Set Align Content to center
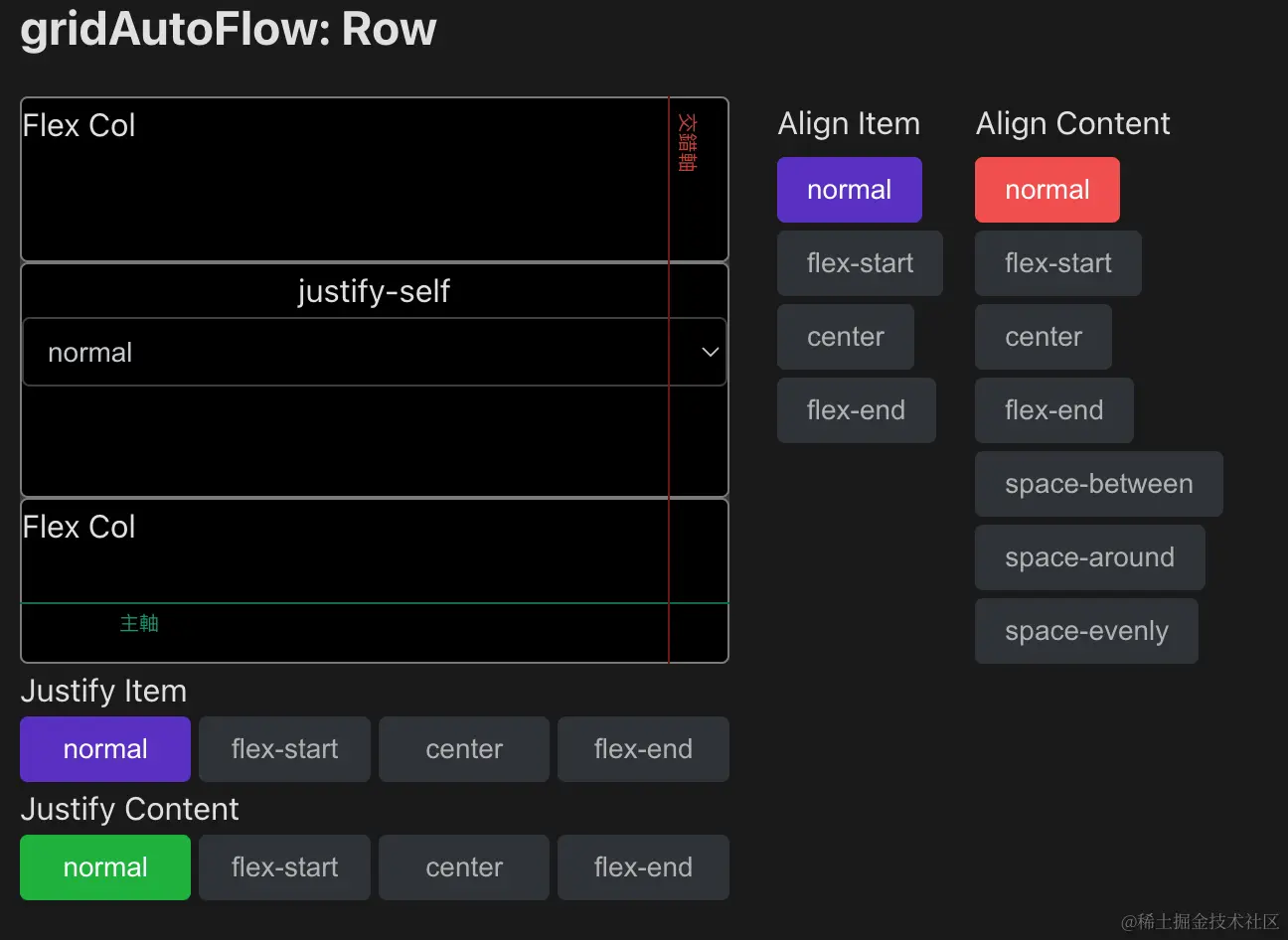This screenshot has width=1288, height=940. pyautogui.click(x=1043, y=337)
